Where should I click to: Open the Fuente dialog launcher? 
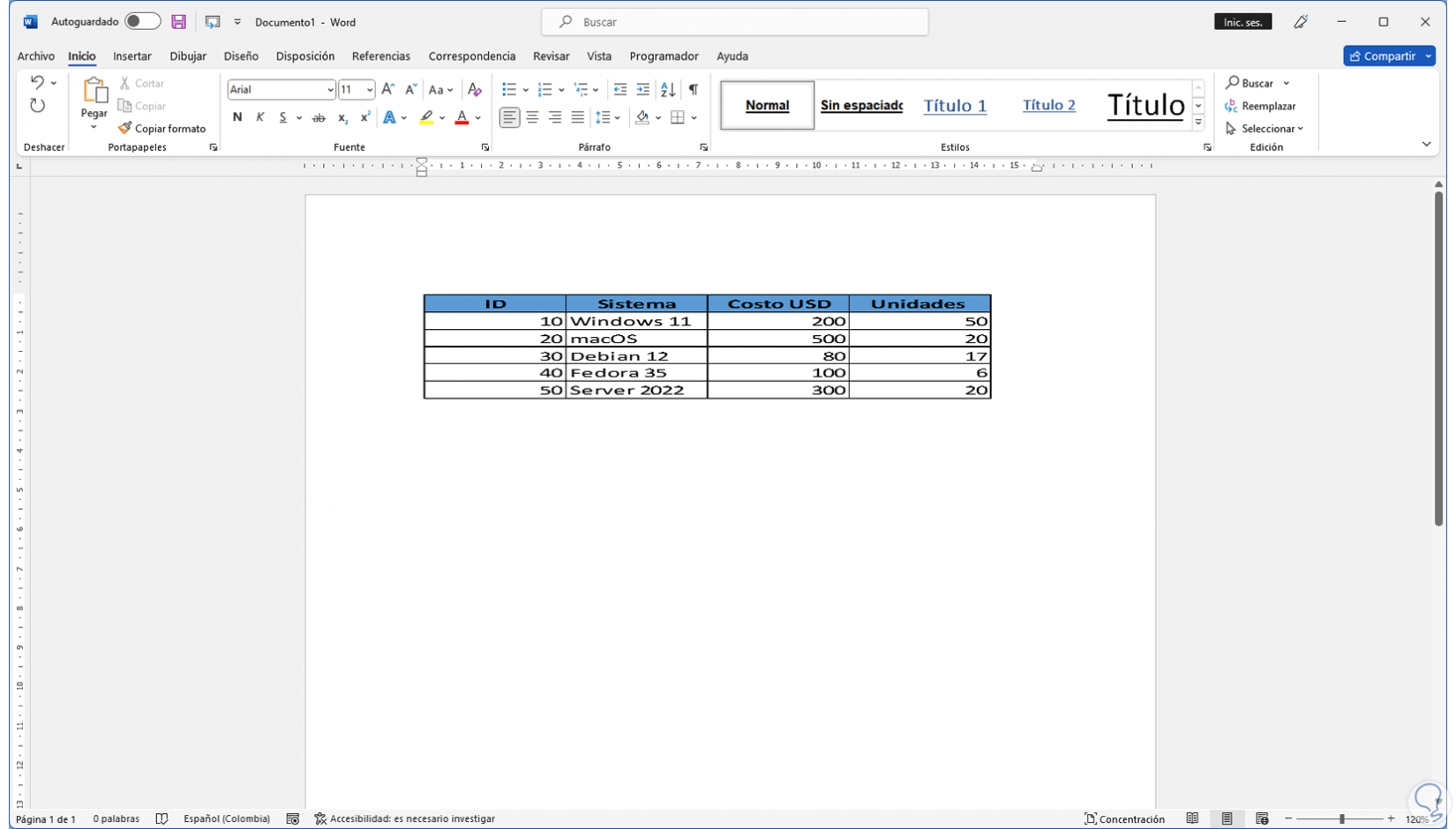pos(485,147)
